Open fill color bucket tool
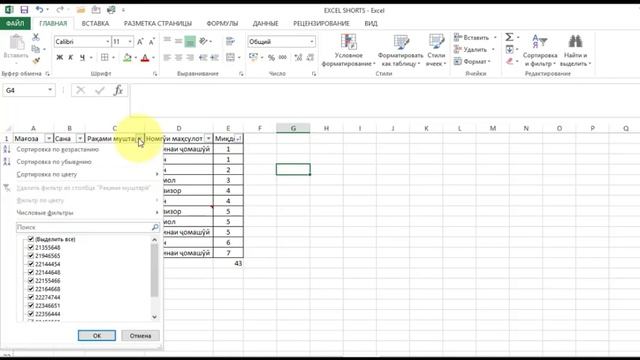The image size is (640, 360). tap(127, 58)
